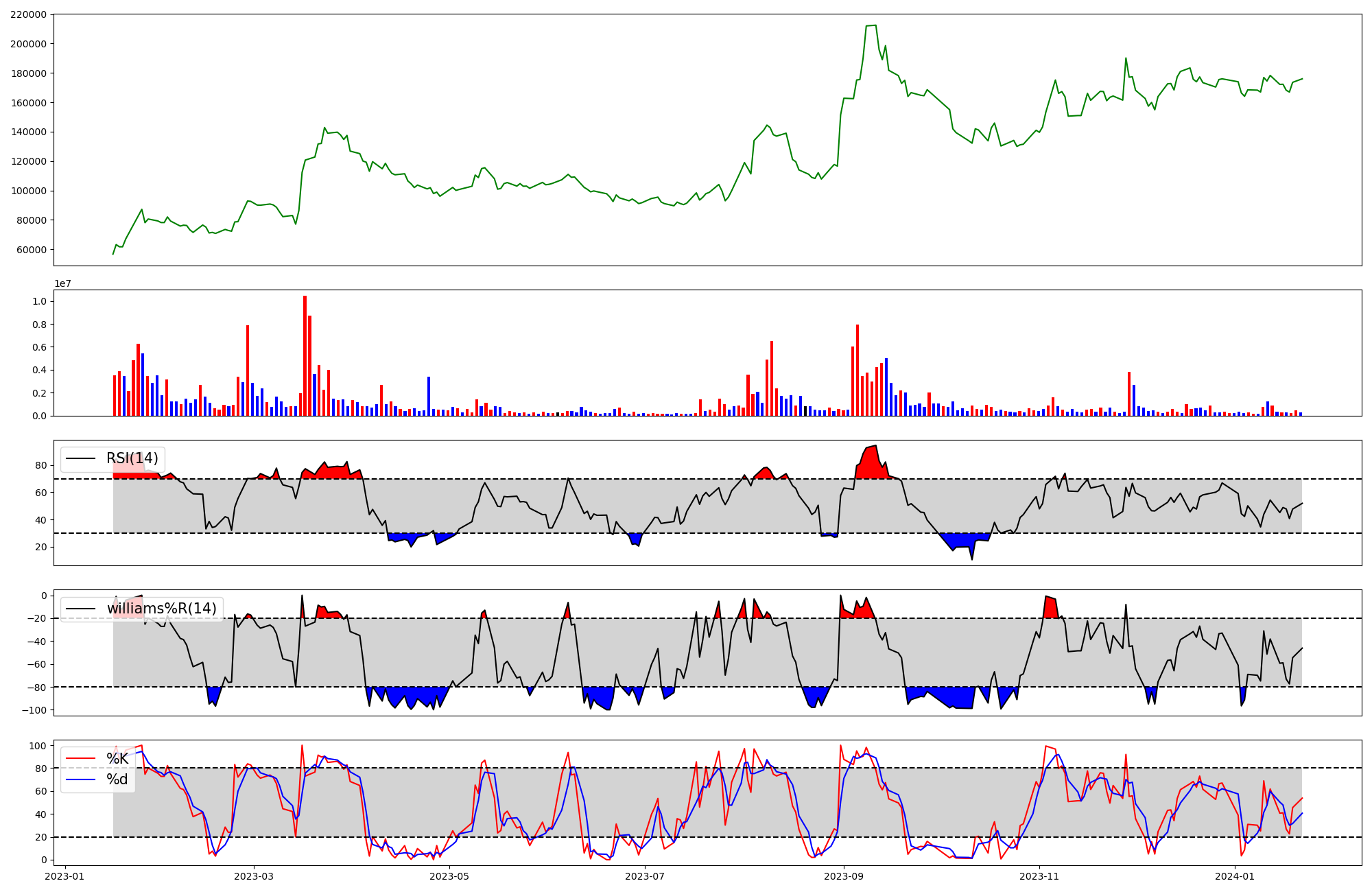1372x892 pixels.
Task: Click the %K legend text
Action: point(117,759)
